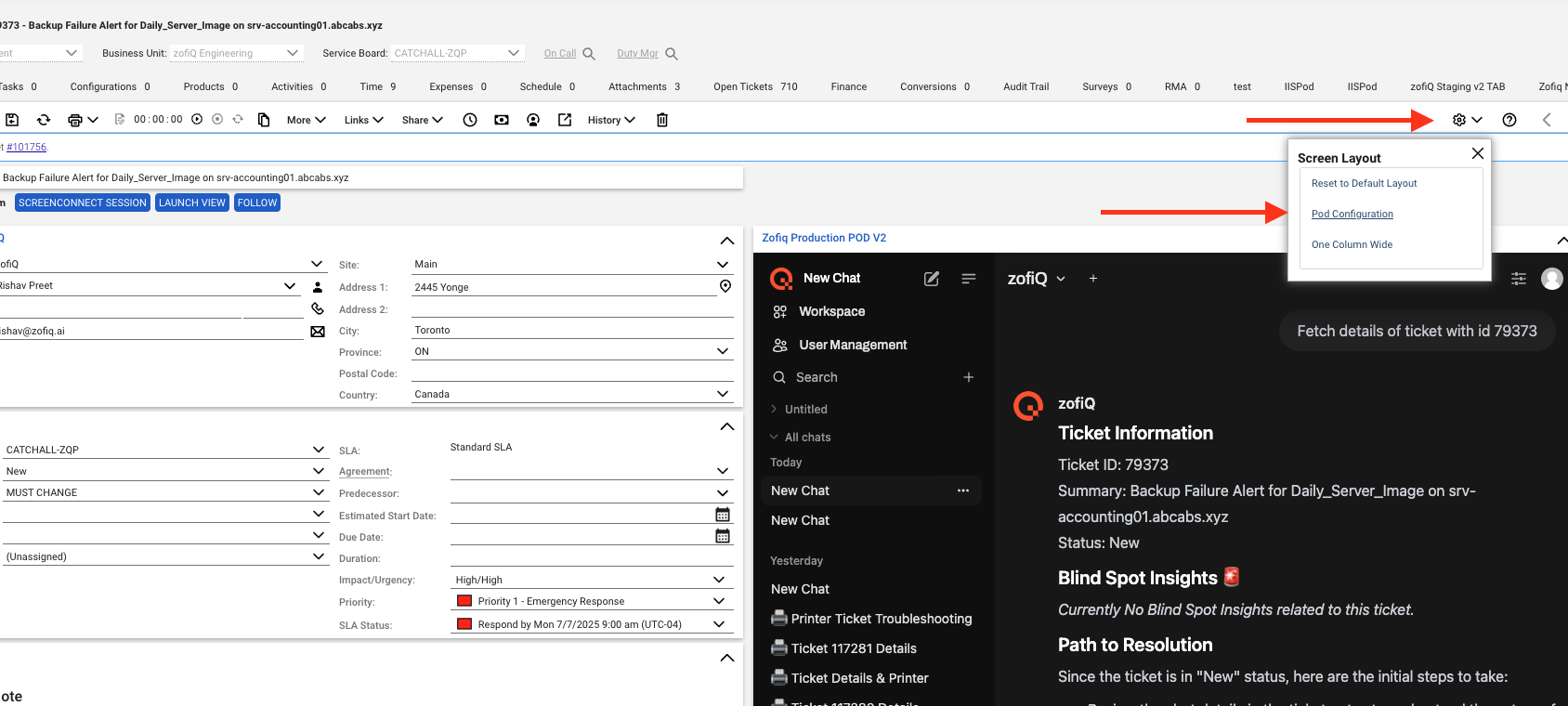The width and height of the screenshot is (1568, 706).
Task: Click the phone icon in the contact section
Action: click(x=318, y=308)
